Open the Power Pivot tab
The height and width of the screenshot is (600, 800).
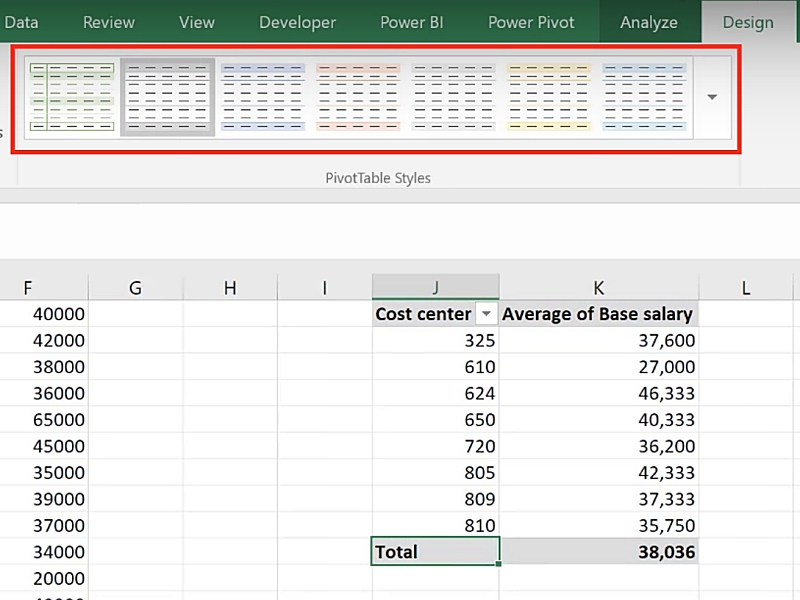[533, 22]
